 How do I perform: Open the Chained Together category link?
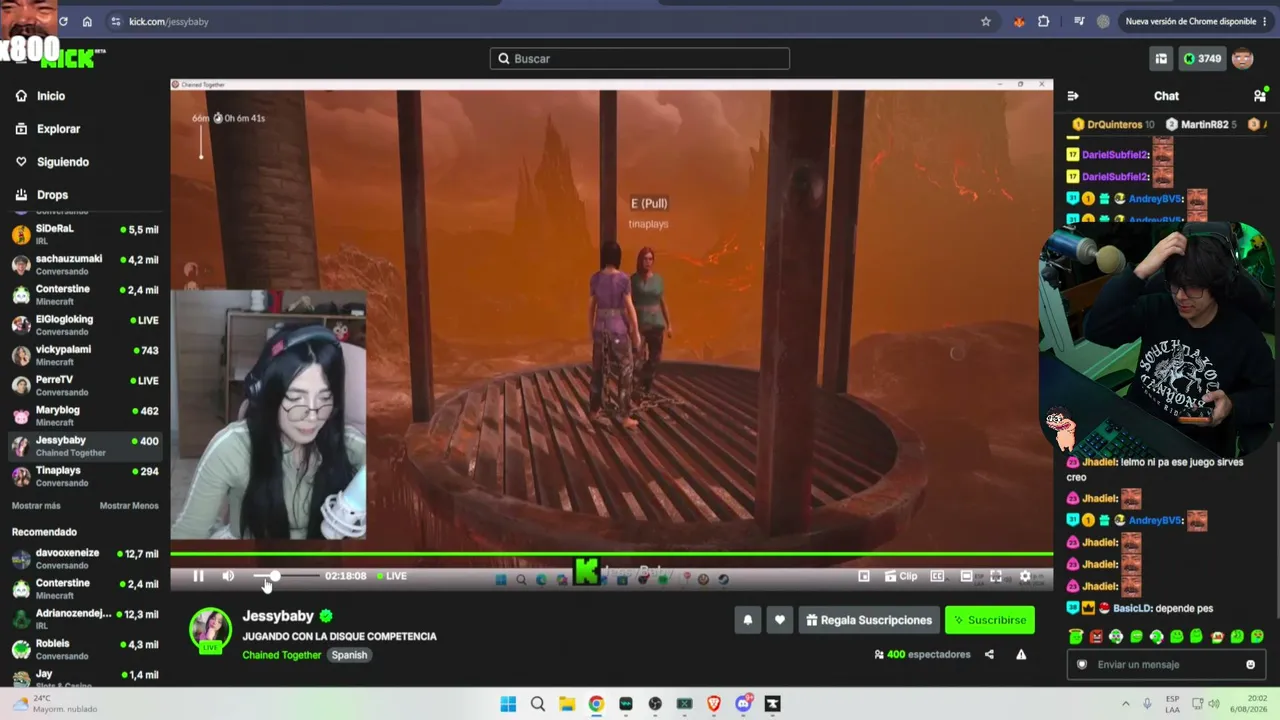282,655
